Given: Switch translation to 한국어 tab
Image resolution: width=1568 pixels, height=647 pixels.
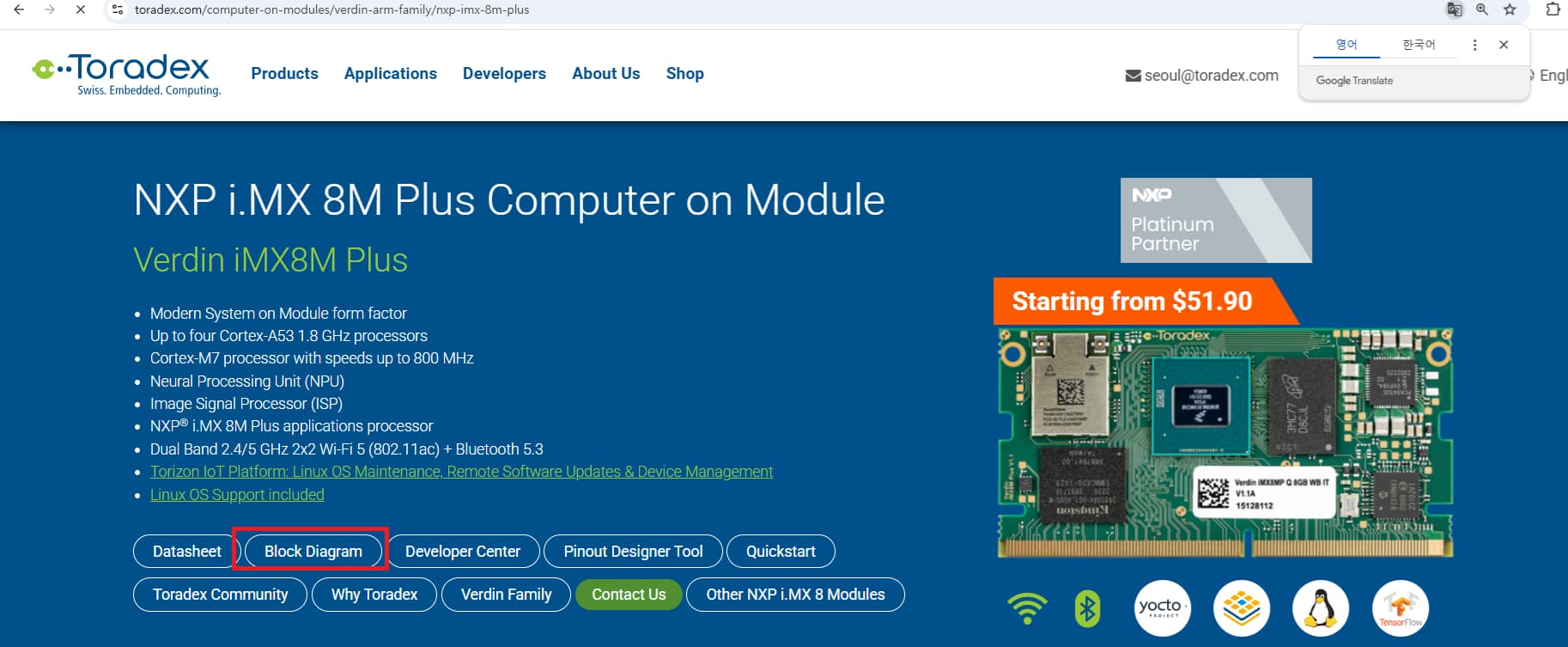Looking at the screenshot, I should click(x=1419, y=45).
